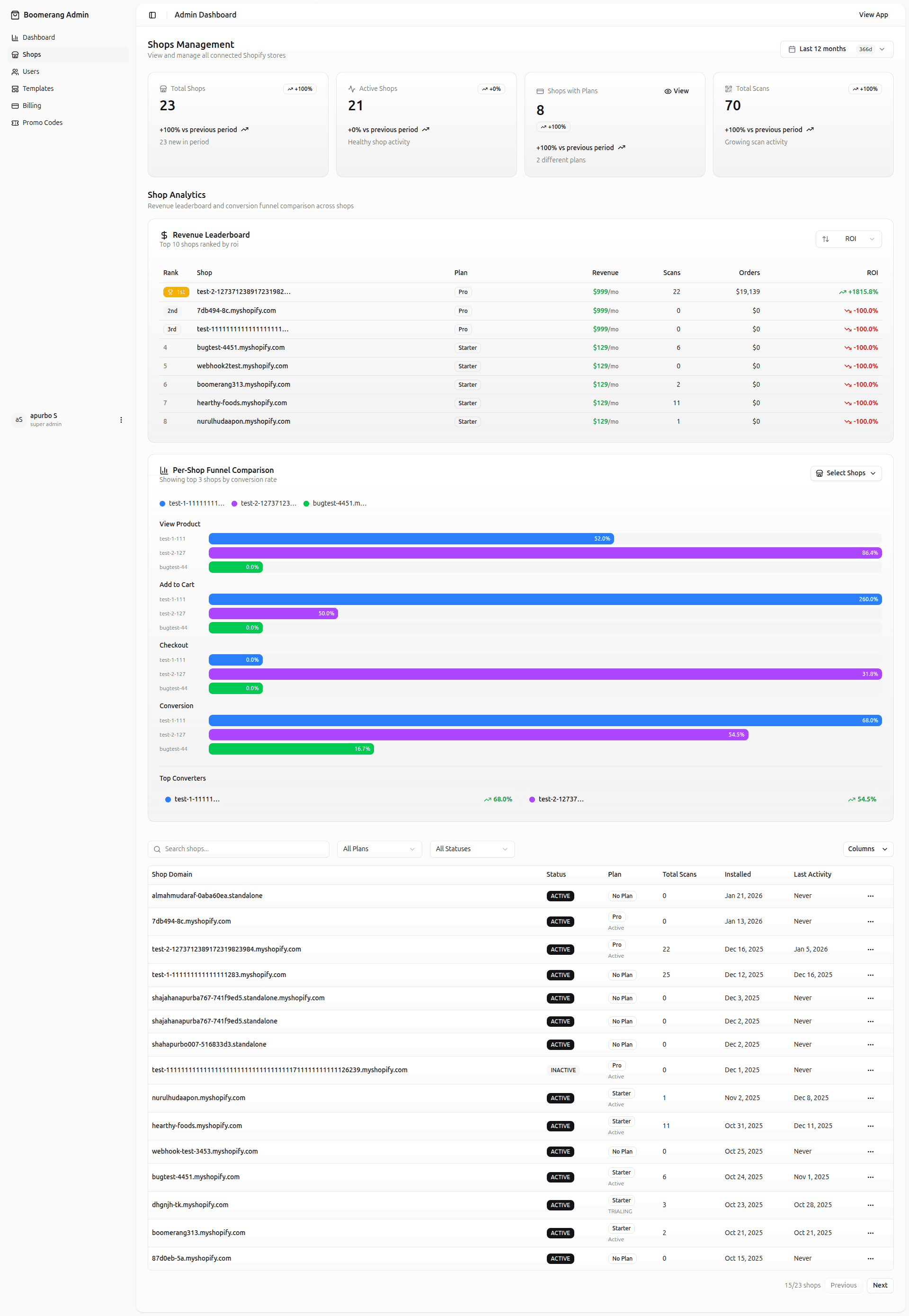Open the user menu three-dots icon
The height and width of the screenshot is (1316, 909).
click(x=121, y=420)
